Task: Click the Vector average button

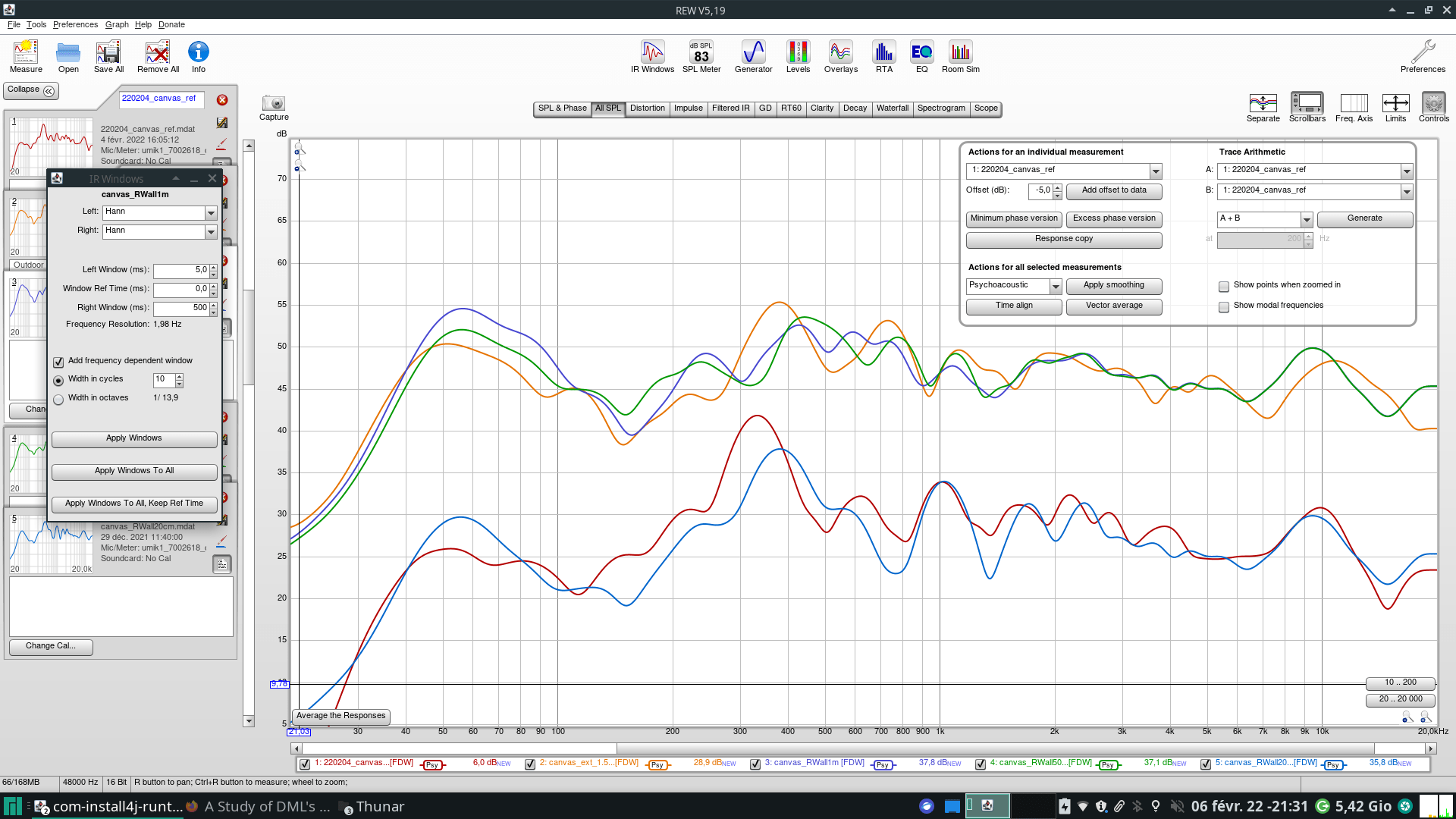Action: tap(1113, 306)
